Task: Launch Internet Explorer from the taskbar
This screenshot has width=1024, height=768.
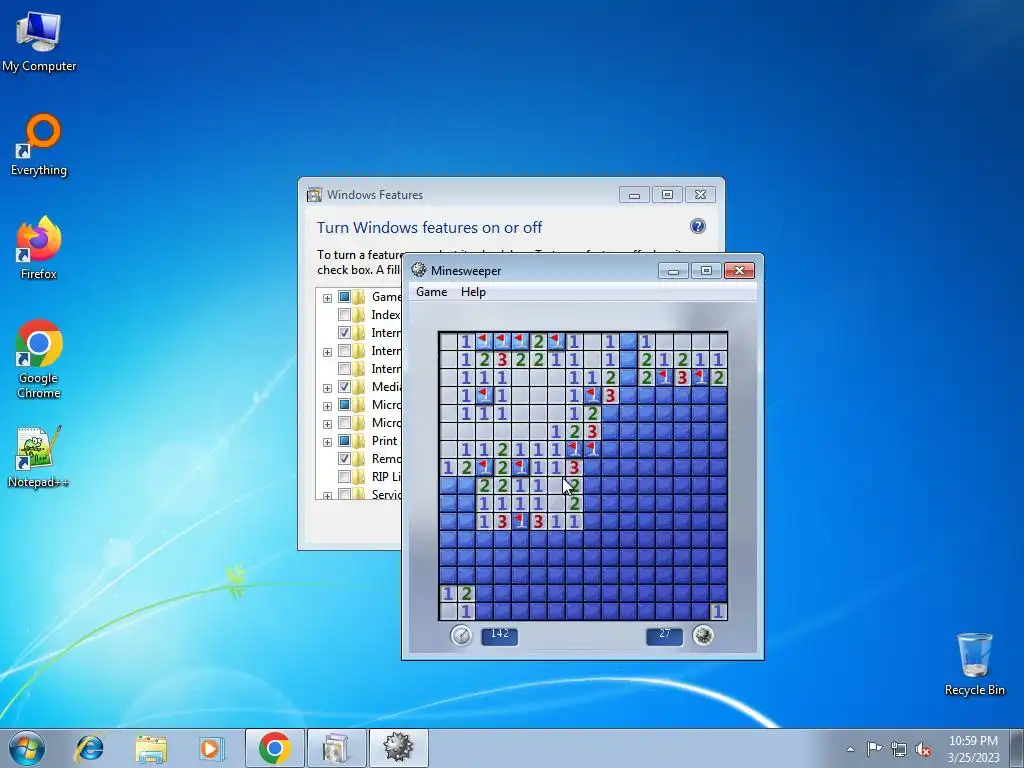Action: 89,748
